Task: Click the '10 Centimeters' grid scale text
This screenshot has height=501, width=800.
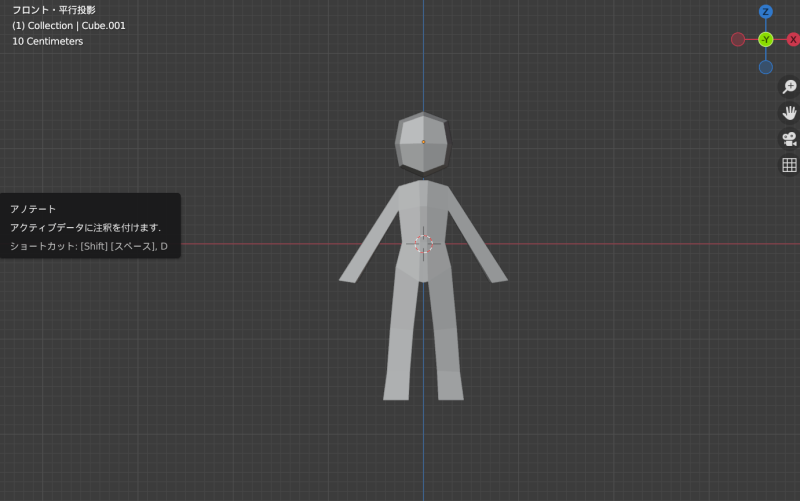Action: click(x=47, y=41)
